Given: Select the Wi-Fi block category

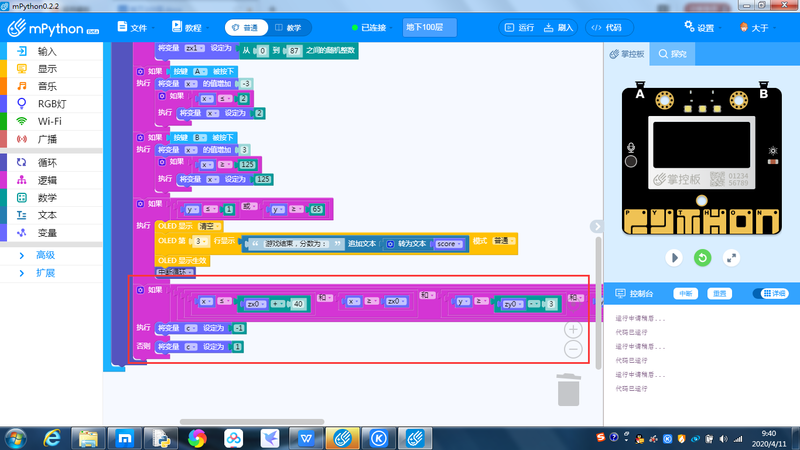Looking at the screenshot, I should coord(52,120).
